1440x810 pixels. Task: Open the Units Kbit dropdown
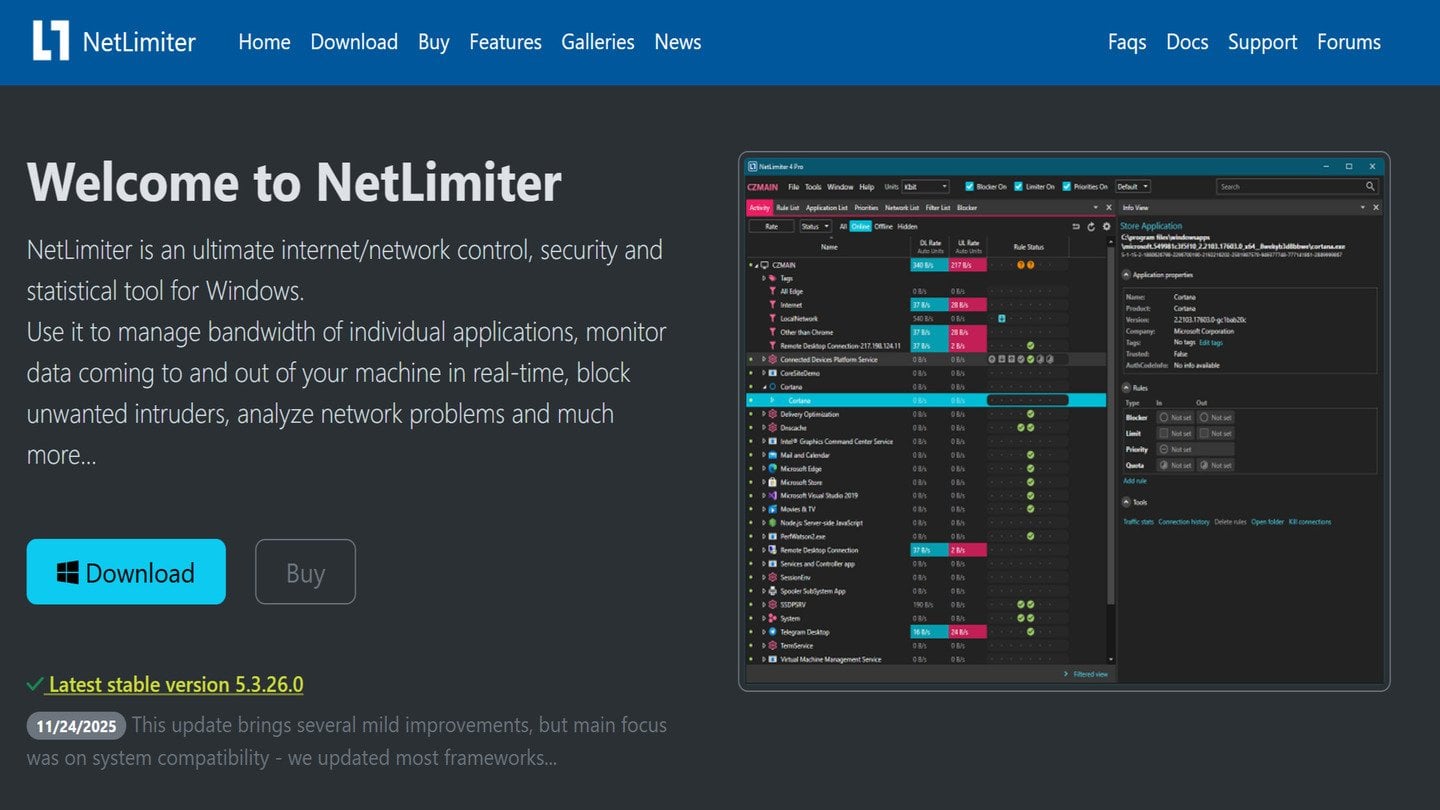coord(925,186)
